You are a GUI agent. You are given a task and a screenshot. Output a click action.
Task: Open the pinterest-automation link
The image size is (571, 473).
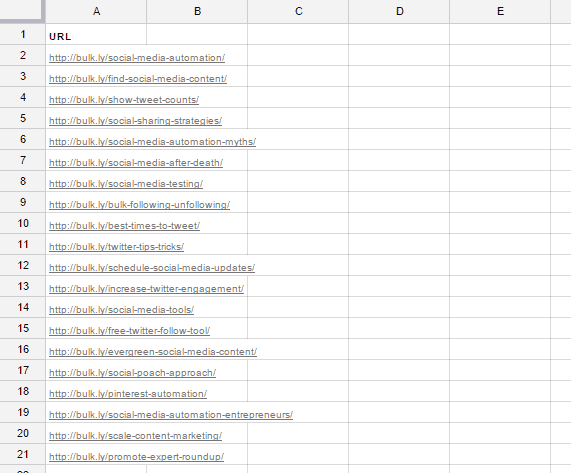128,394
